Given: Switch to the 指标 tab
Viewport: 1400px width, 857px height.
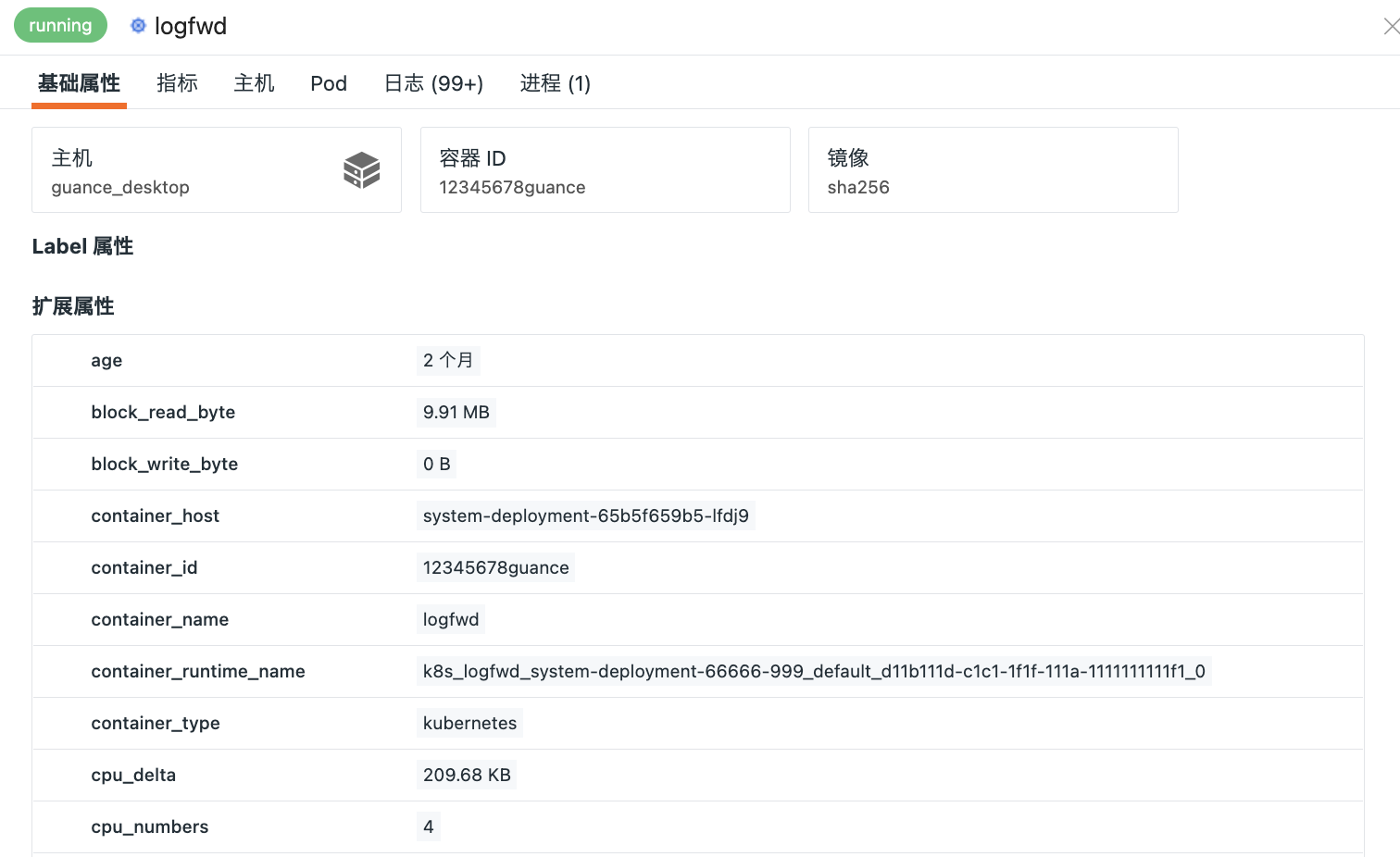Looking at the screenshot, I should pyautogui.click(x=177, y=83).
